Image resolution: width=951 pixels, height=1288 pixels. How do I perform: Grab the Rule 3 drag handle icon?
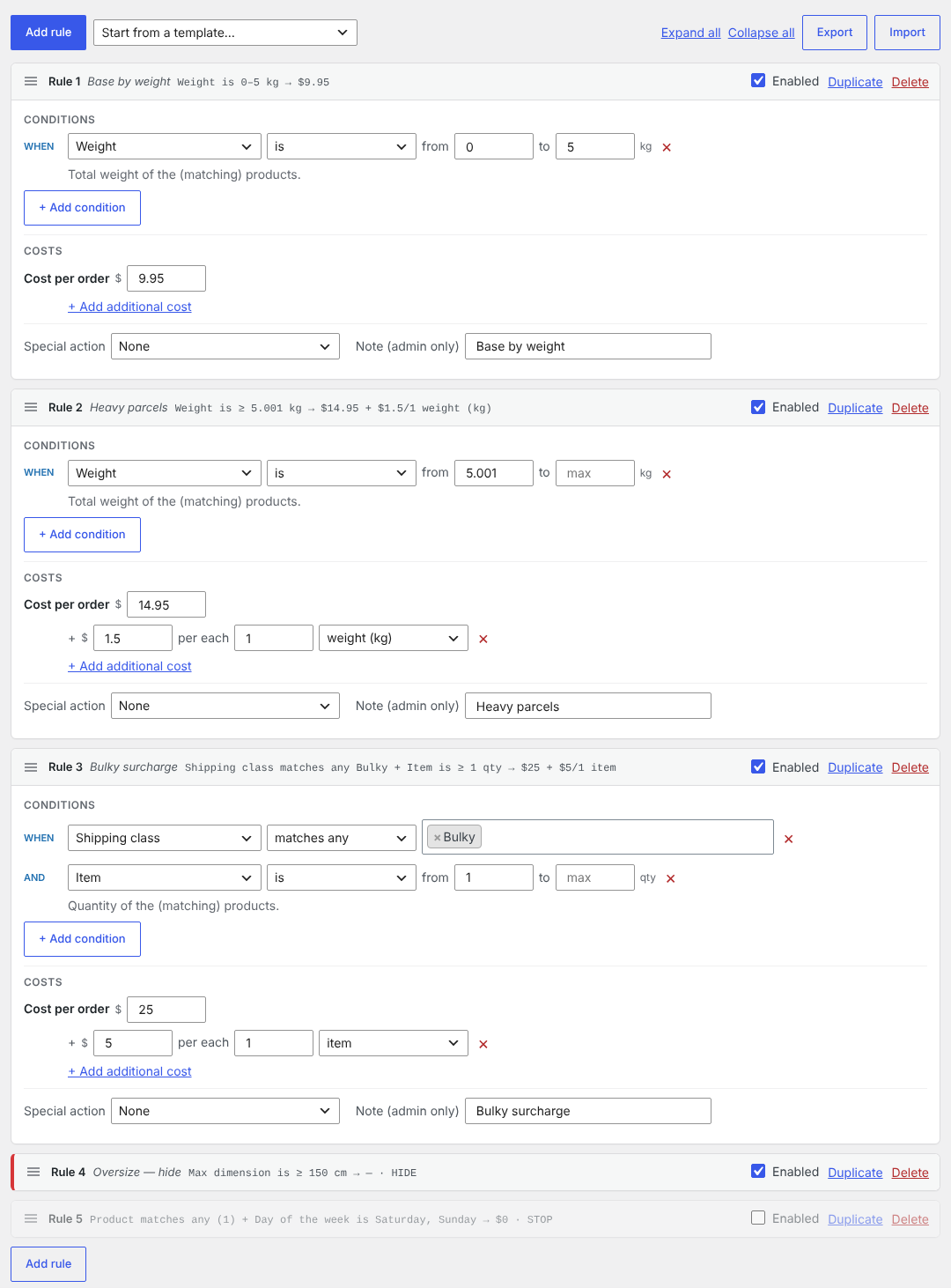pos(31,767)
